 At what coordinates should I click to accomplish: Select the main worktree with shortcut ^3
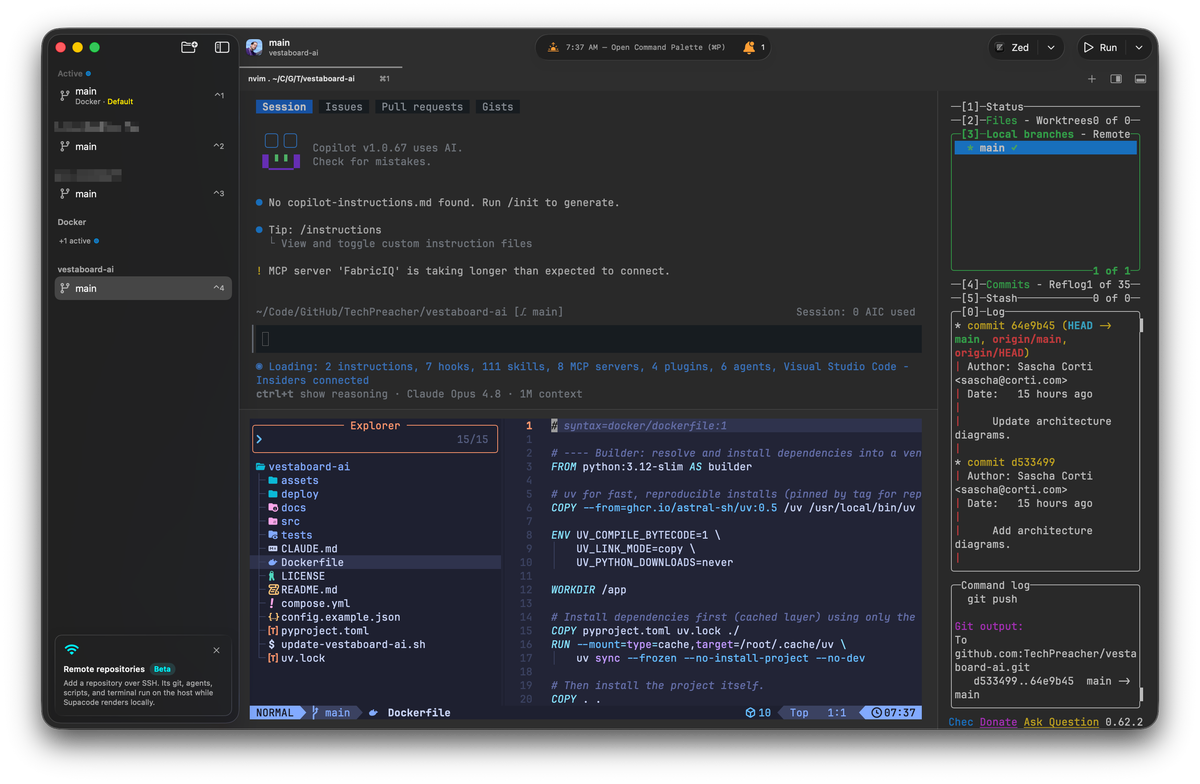(143, 194)
